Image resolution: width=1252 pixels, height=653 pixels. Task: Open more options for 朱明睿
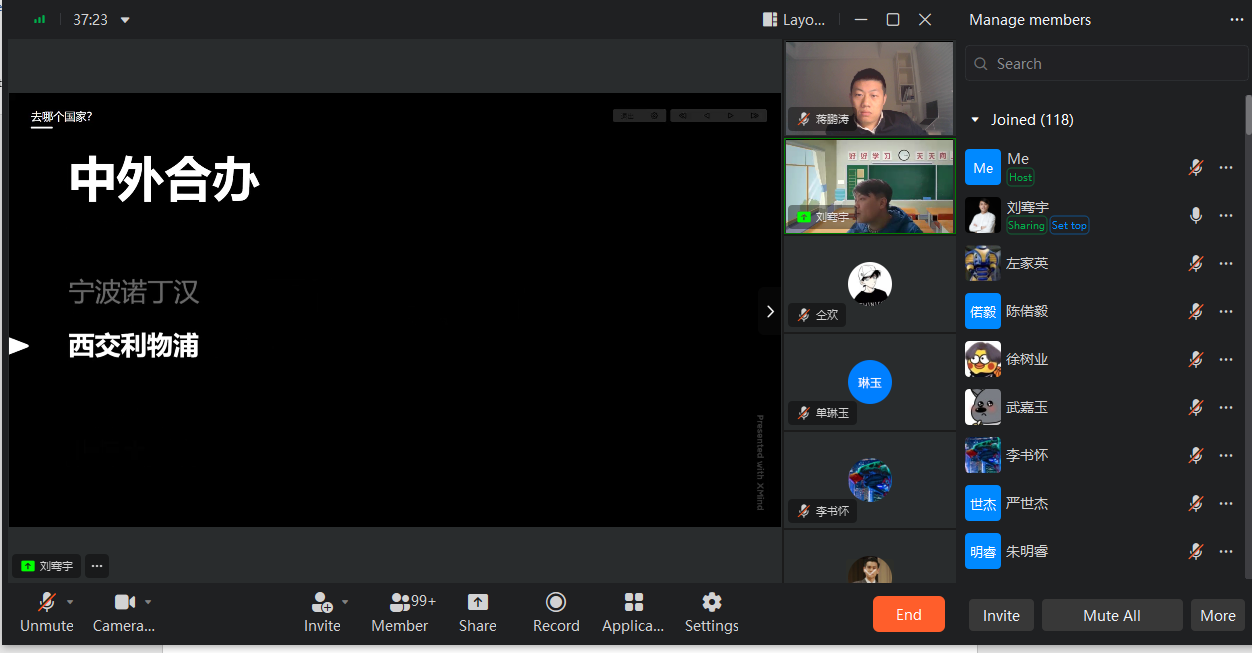click(1226, 551)
